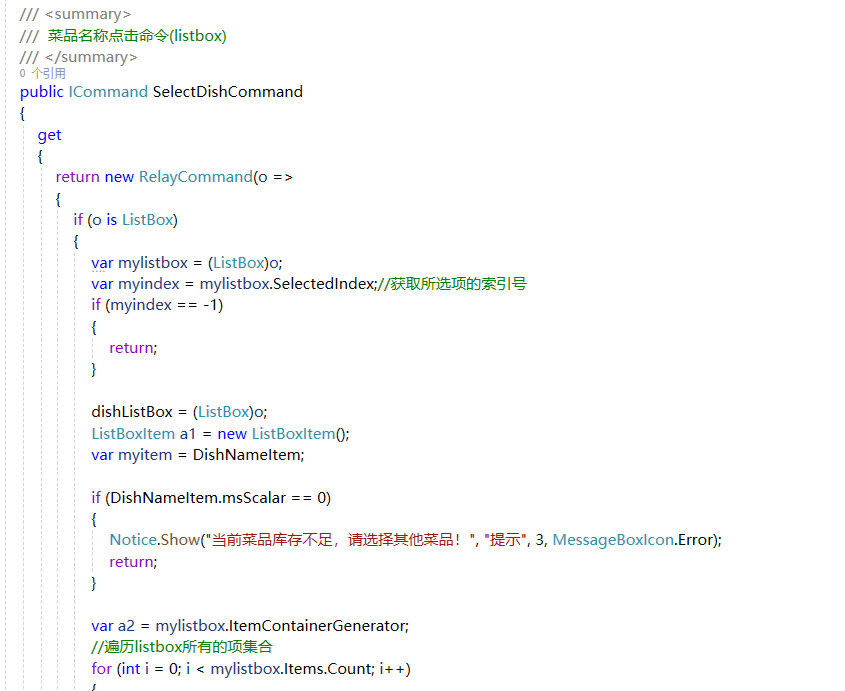Screen dimensions: 845x691
Task: Click the comment '//遍历listbox所有的项集合'
Action: click(182, 647)
